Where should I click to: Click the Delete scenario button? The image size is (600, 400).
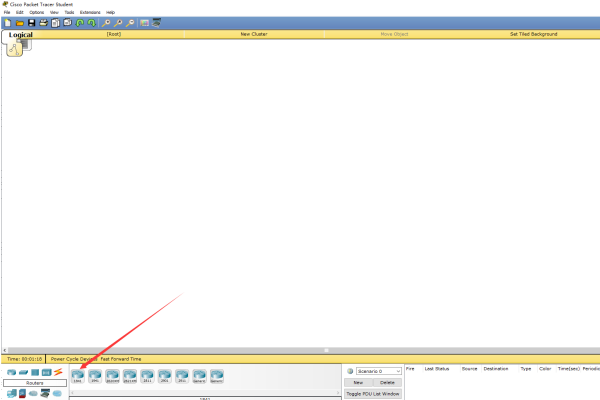pyautogui.click(x=387, y=382)
